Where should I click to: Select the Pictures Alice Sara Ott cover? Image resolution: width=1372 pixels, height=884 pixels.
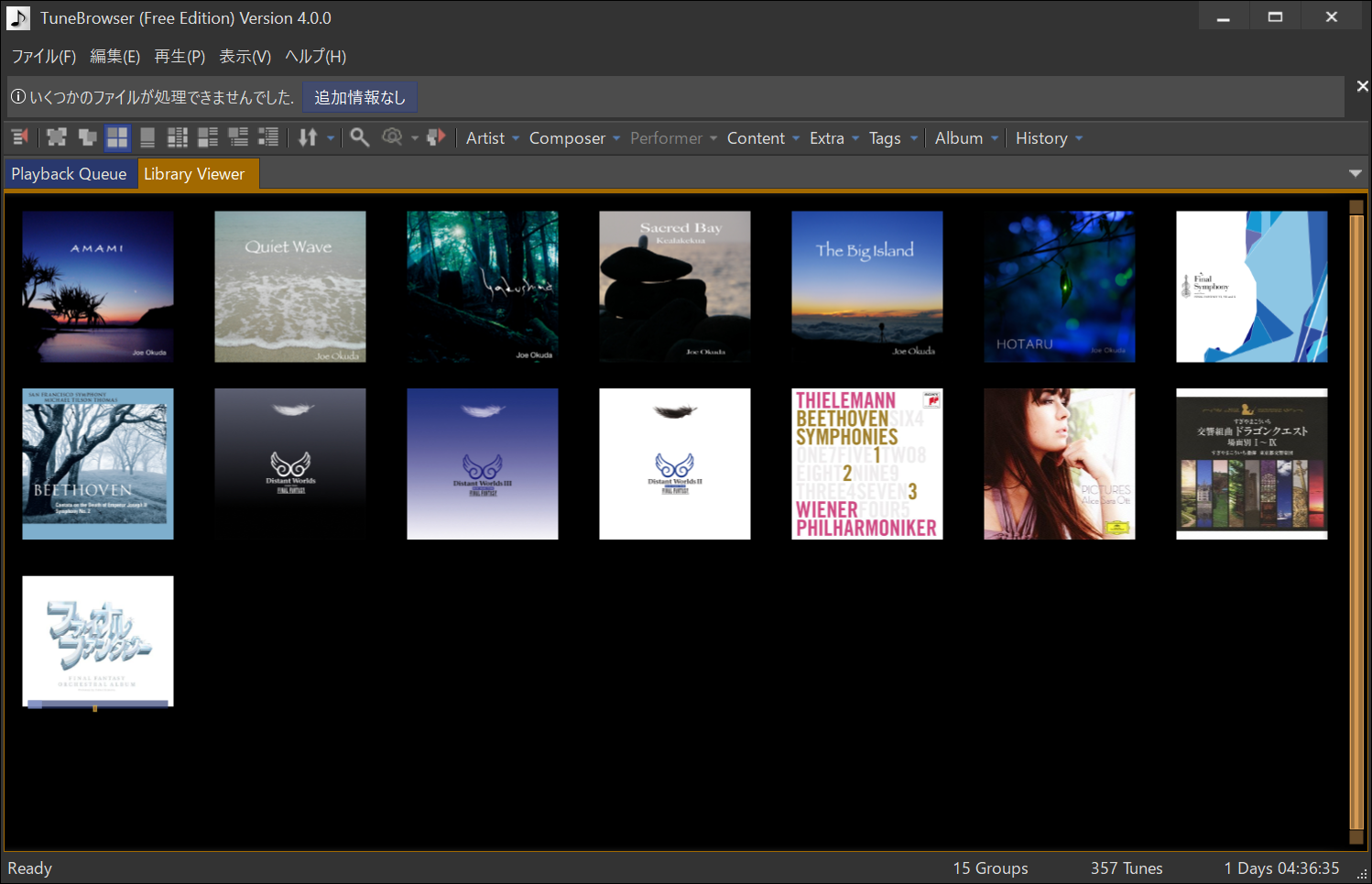[x=1060, y=464]
